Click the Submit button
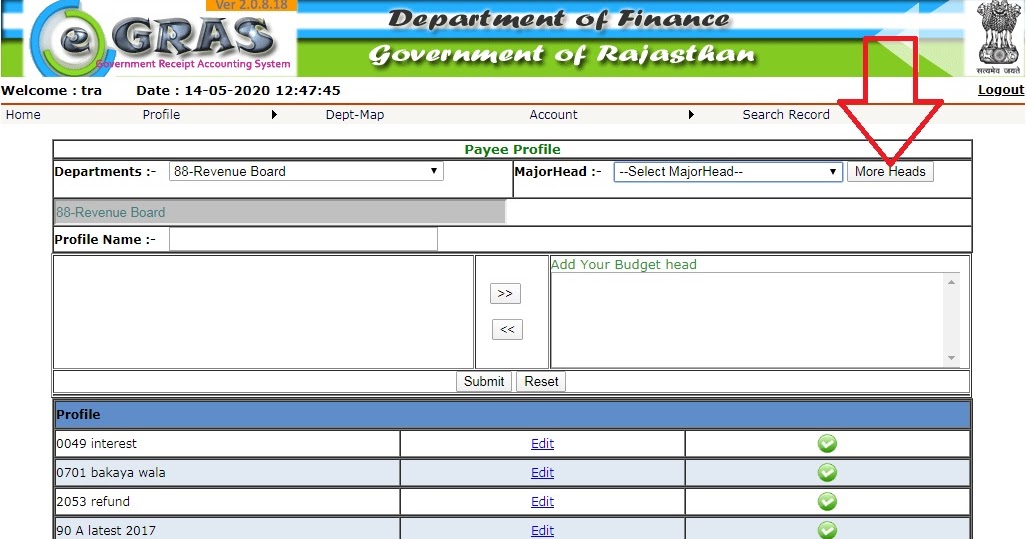This screenshot has width=1027, height=539. 484,381
